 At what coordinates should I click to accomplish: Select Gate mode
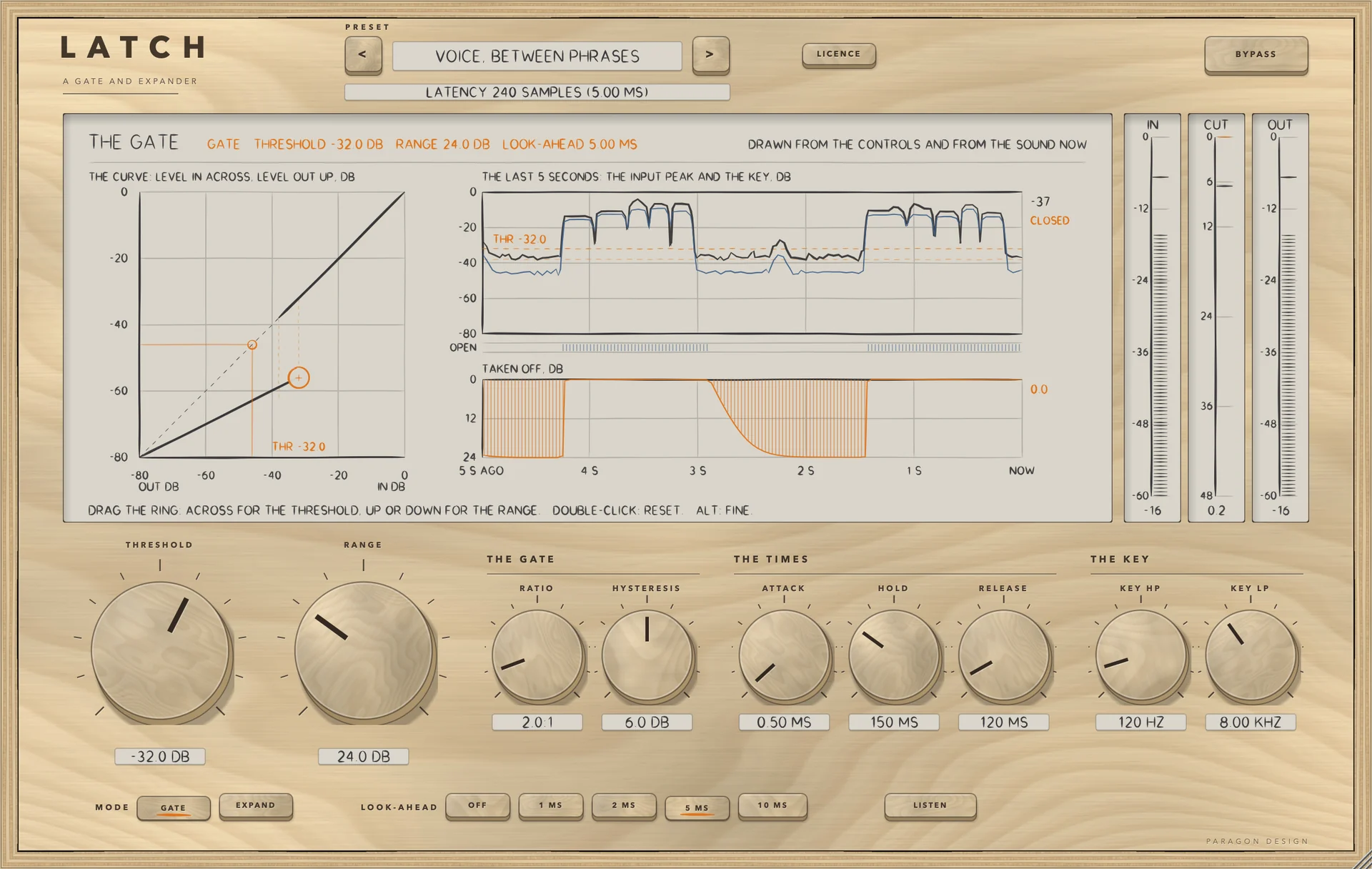[174, 808]
